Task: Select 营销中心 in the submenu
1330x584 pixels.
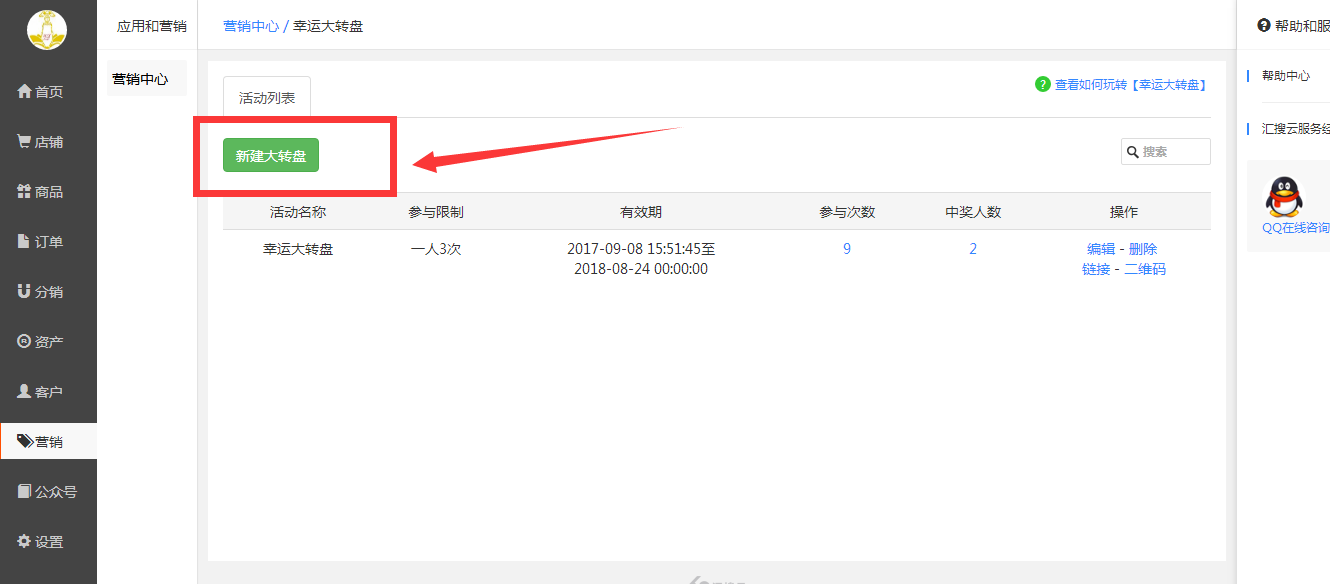Action: [x=141, y=79]
